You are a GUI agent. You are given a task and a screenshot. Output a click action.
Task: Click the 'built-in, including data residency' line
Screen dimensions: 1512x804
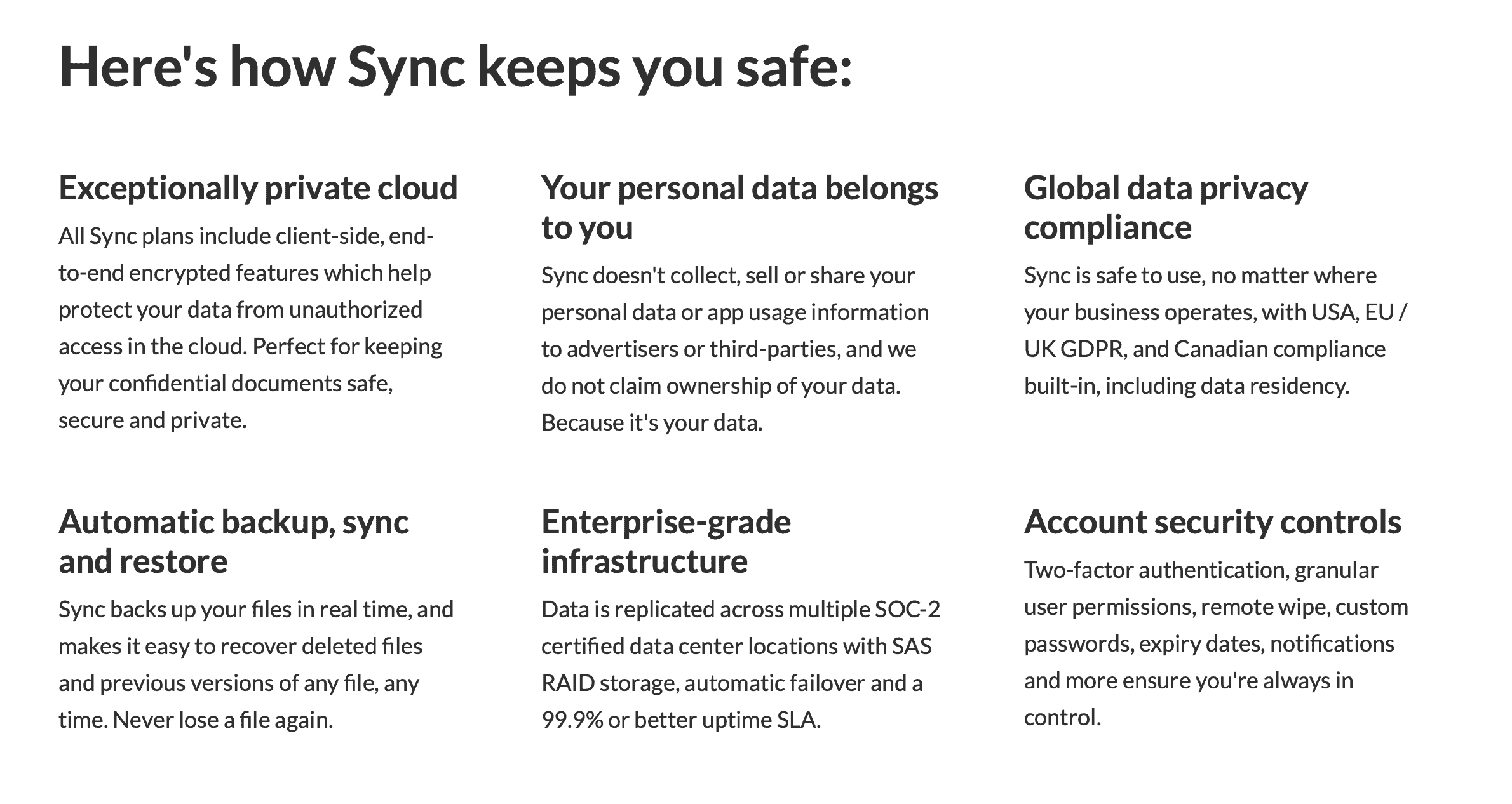[x=1187, y=386]
